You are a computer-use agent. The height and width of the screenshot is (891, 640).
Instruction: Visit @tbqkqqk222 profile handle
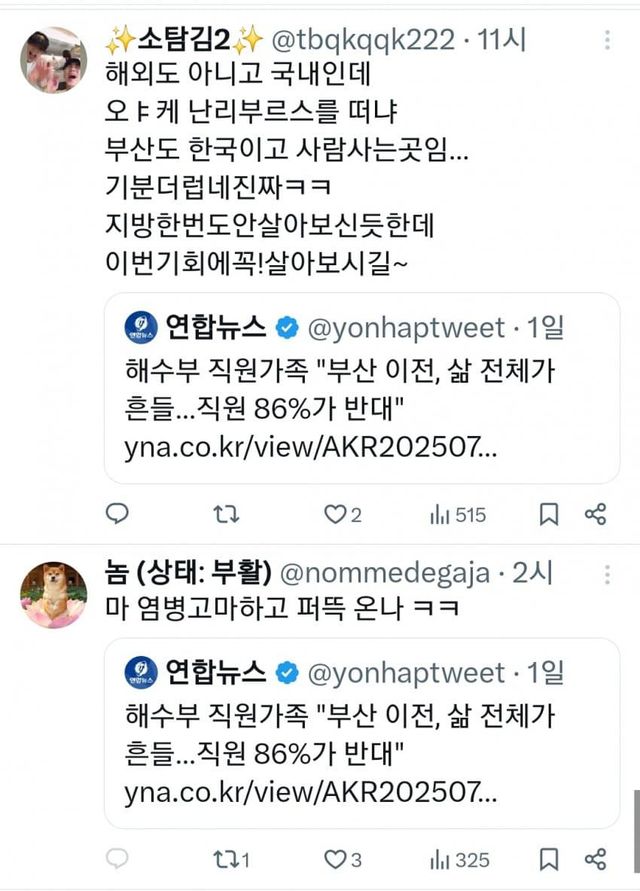pos(360,41)
